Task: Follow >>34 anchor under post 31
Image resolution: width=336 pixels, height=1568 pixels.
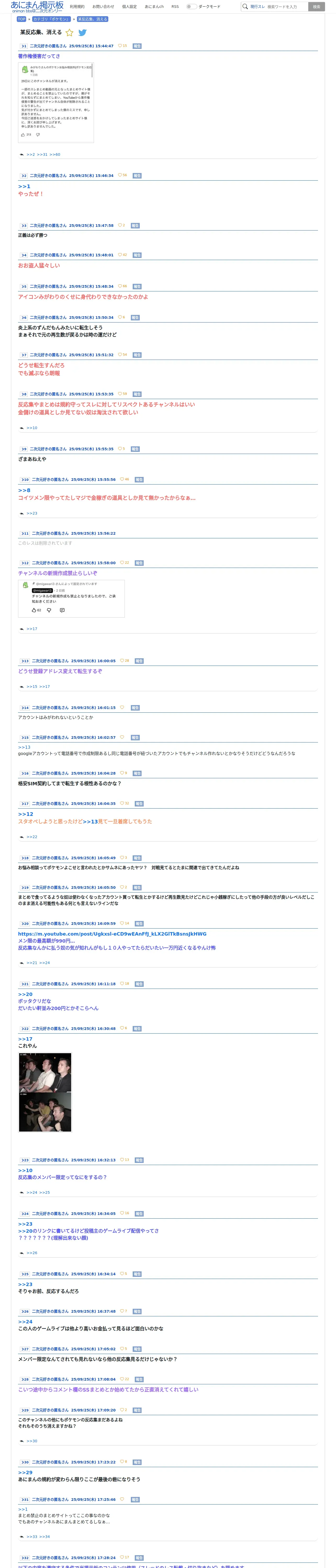Action: pos(44,1536)
